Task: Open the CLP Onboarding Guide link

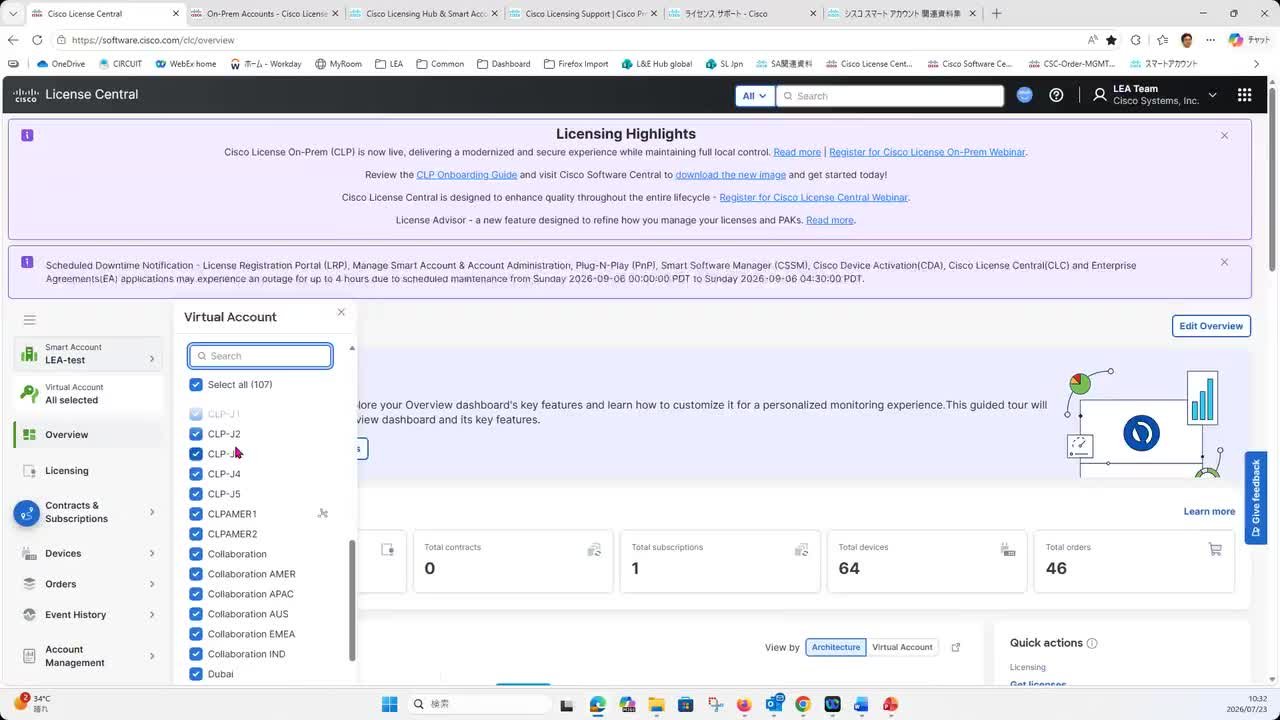Action: pyautogui.click(x=467, y=175)
